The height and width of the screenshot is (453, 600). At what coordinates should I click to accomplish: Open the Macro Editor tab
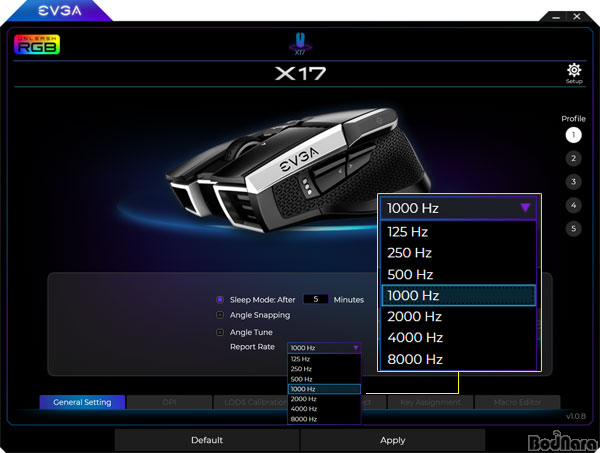[517, 402]
